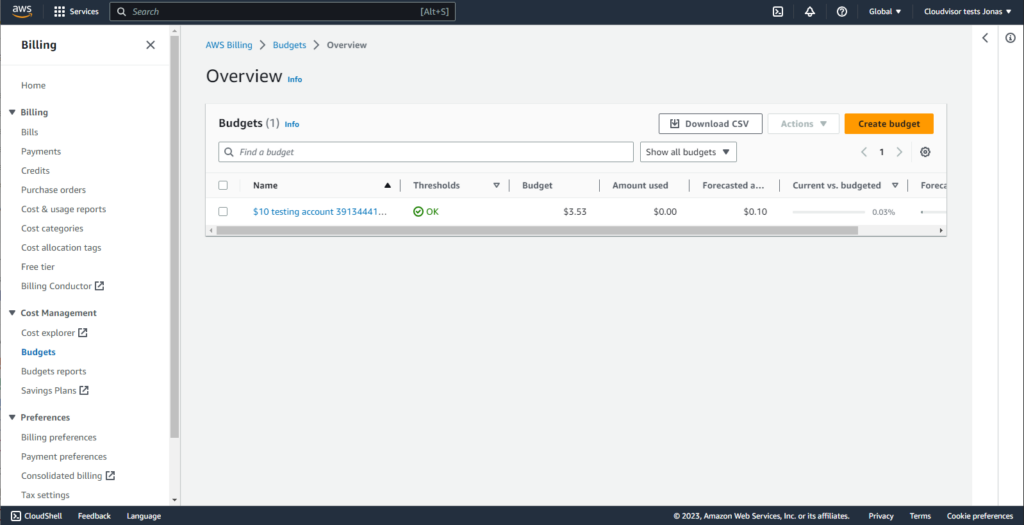
Task: Collapse the right side help panel arrow
Action: pyautogui.click(x=985, y=38)
